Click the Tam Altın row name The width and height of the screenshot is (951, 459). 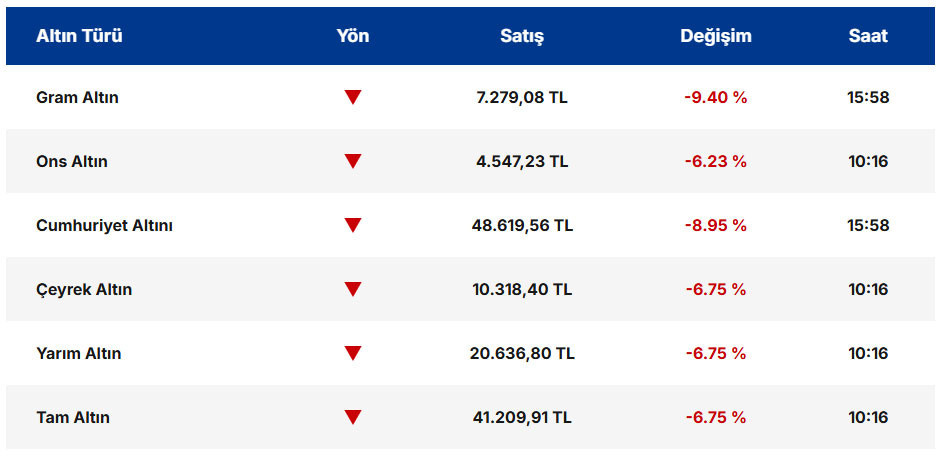73,418
